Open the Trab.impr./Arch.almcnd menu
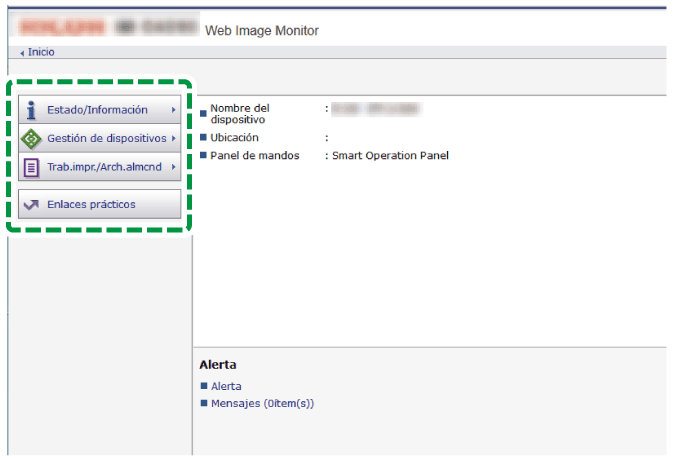This screenshot has height=460, width=675. point(105,167)
